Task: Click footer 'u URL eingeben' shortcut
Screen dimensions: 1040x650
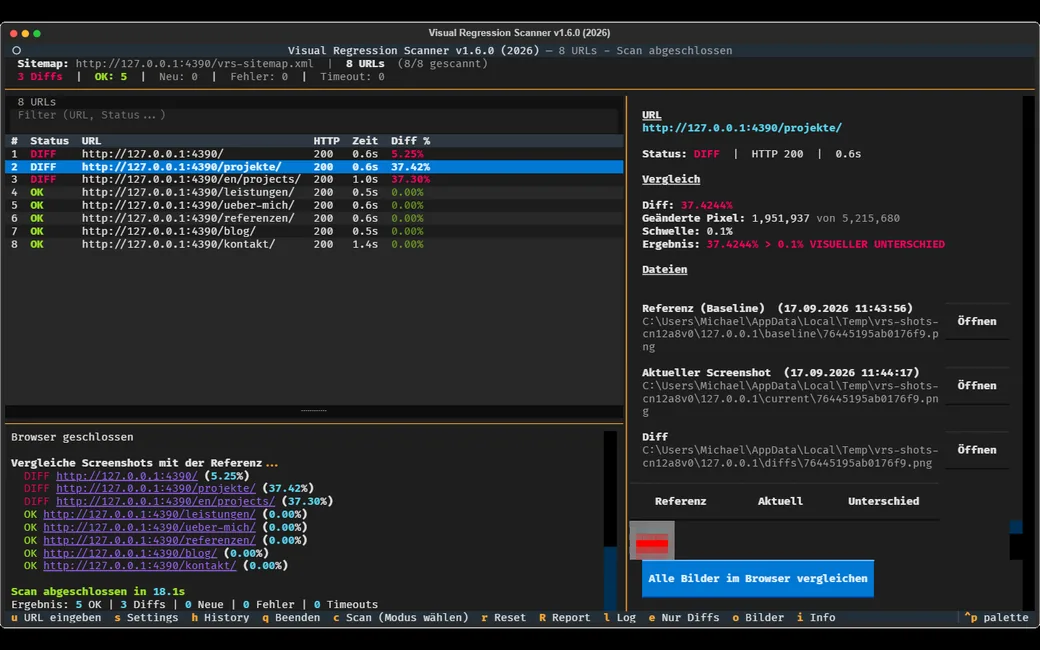Action: tap(56, 618)
